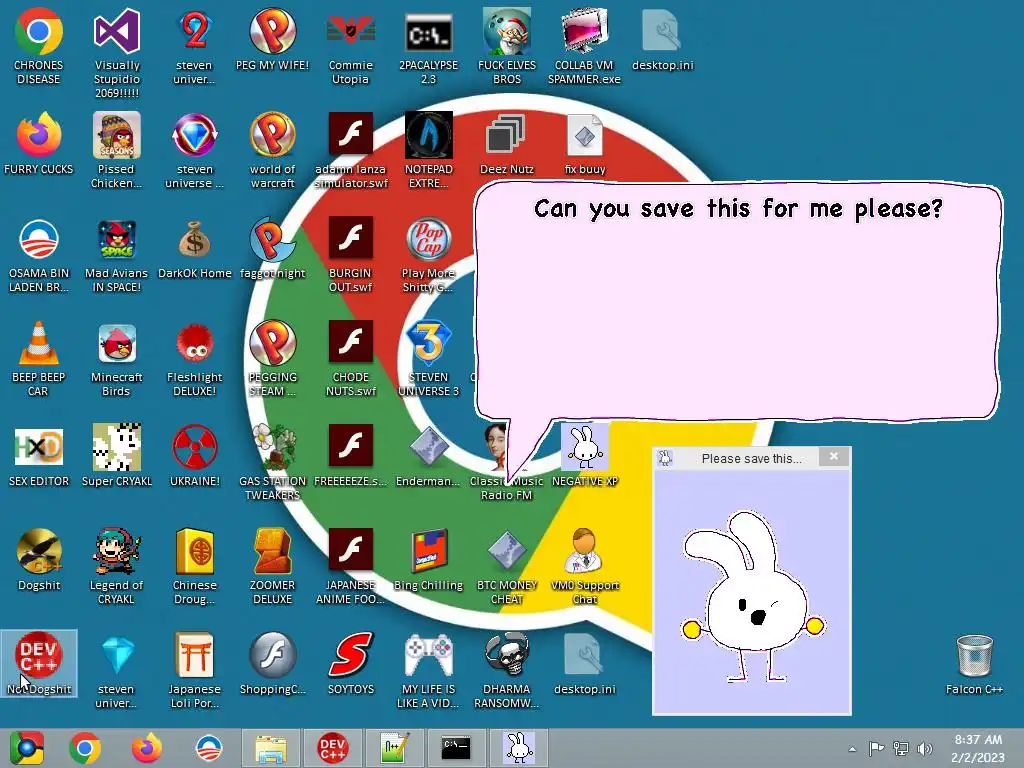Open the Obama logo taskbar icon

(x=208, y=748)
